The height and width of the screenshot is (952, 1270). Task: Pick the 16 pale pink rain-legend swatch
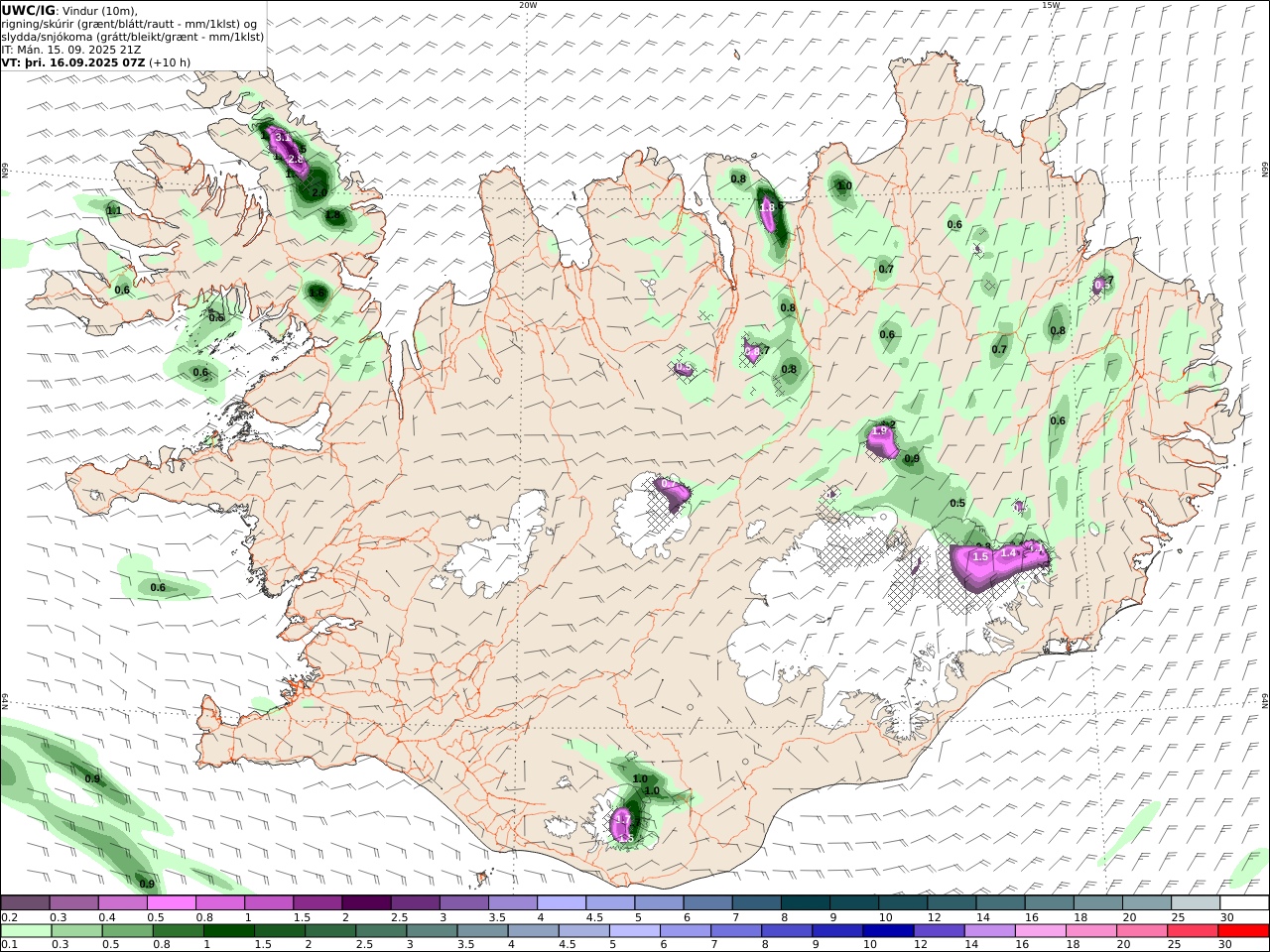[x=1039, y=930]
